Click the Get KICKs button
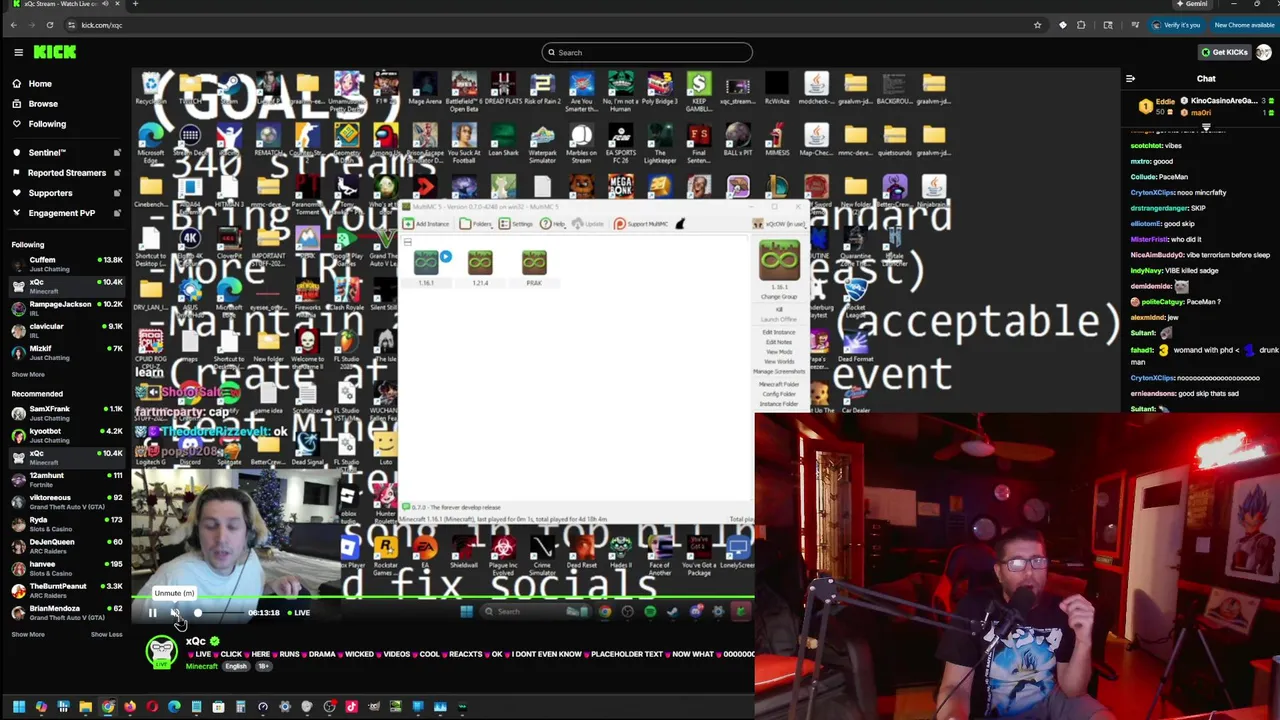 (x=1225, y=52)
